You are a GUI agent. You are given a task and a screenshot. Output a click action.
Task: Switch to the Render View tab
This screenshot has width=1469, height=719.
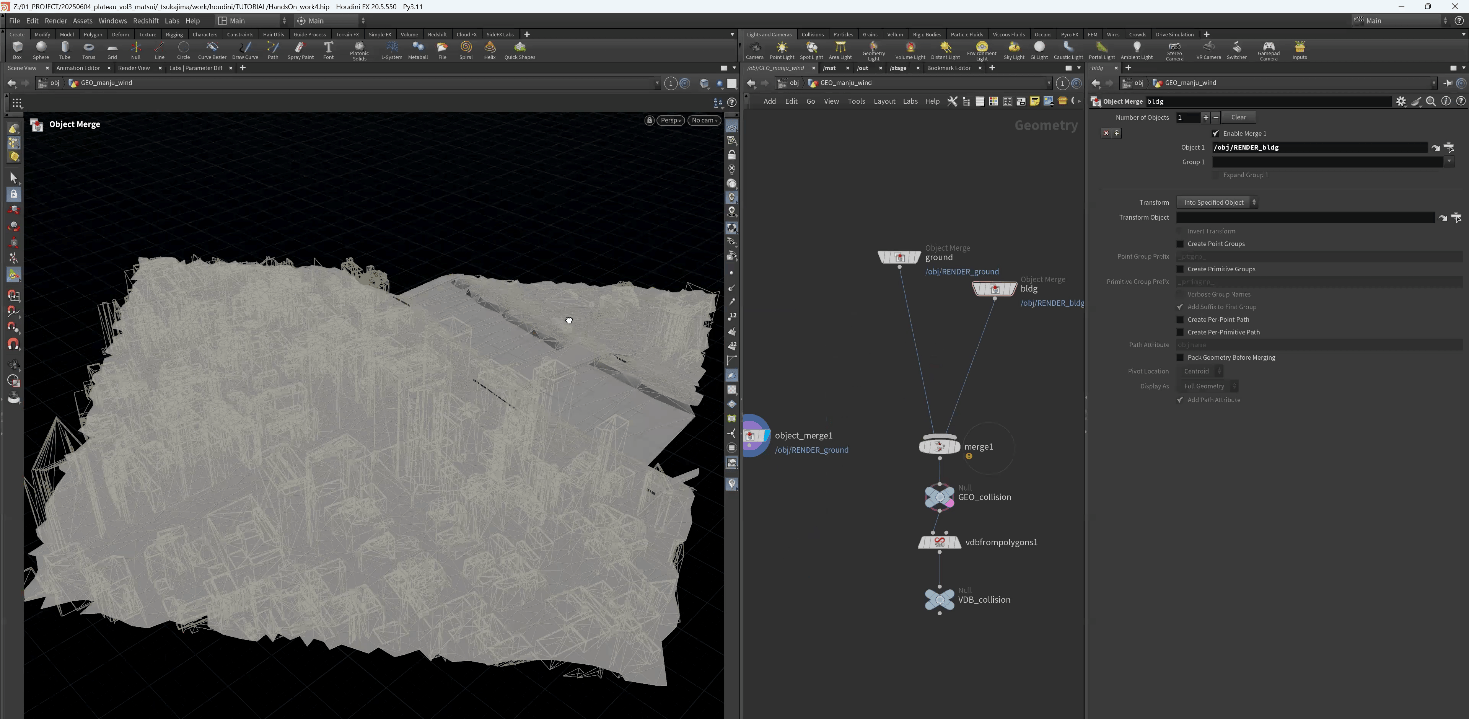pyautogui.click(x=134, y=68)
